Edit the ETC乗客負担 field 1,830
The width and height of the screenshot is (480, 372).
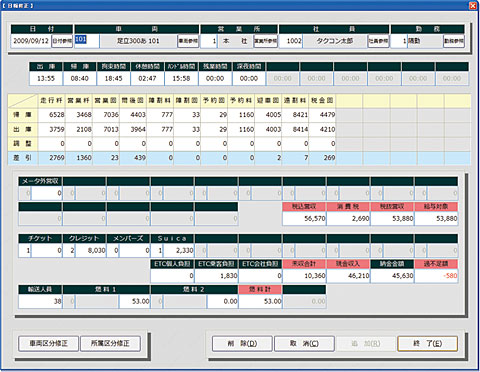pyautogui.click(x=216, y=276)
